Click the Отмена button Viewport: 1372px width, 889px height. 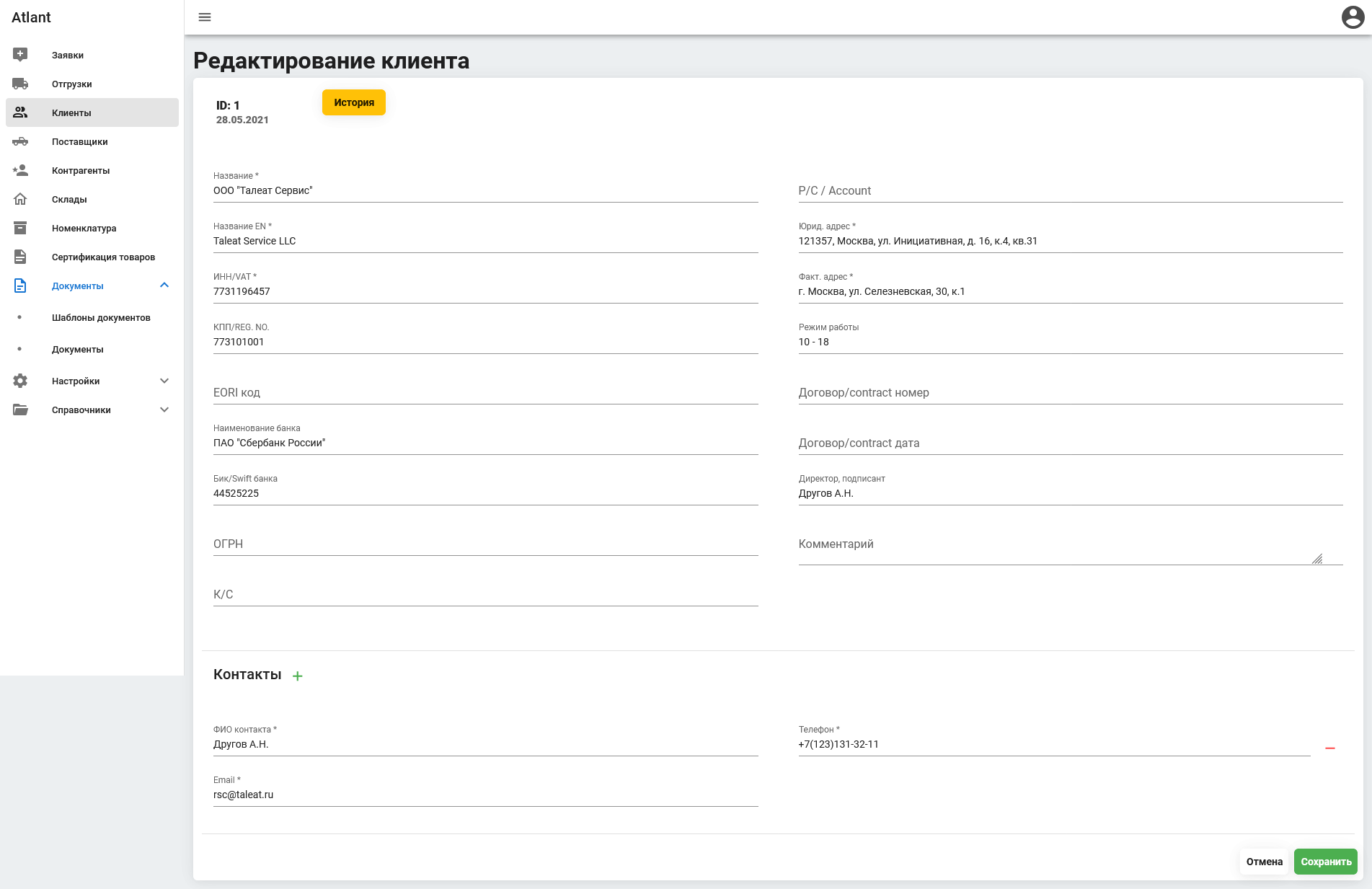(1265, 862)
